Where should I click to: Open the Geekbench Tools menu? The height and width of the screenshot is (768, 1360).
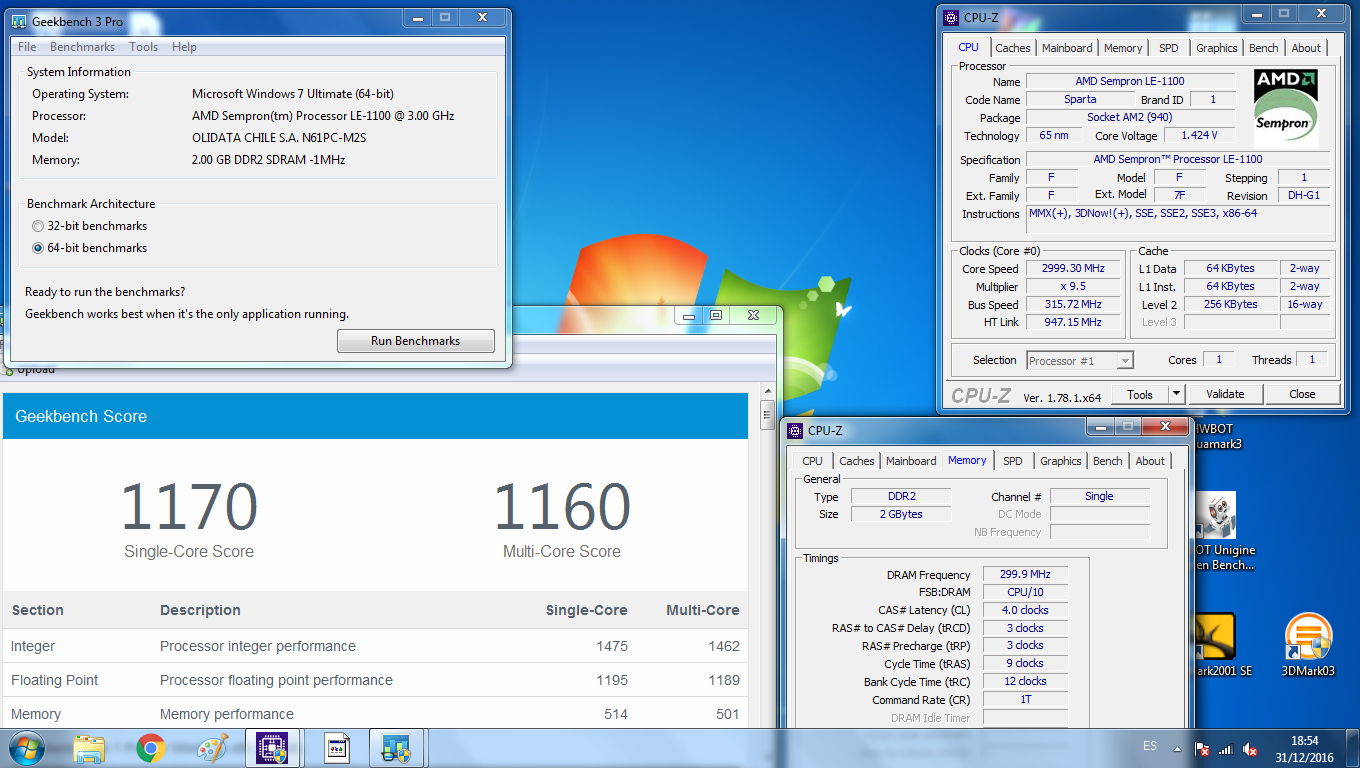(x=143, y=47)
